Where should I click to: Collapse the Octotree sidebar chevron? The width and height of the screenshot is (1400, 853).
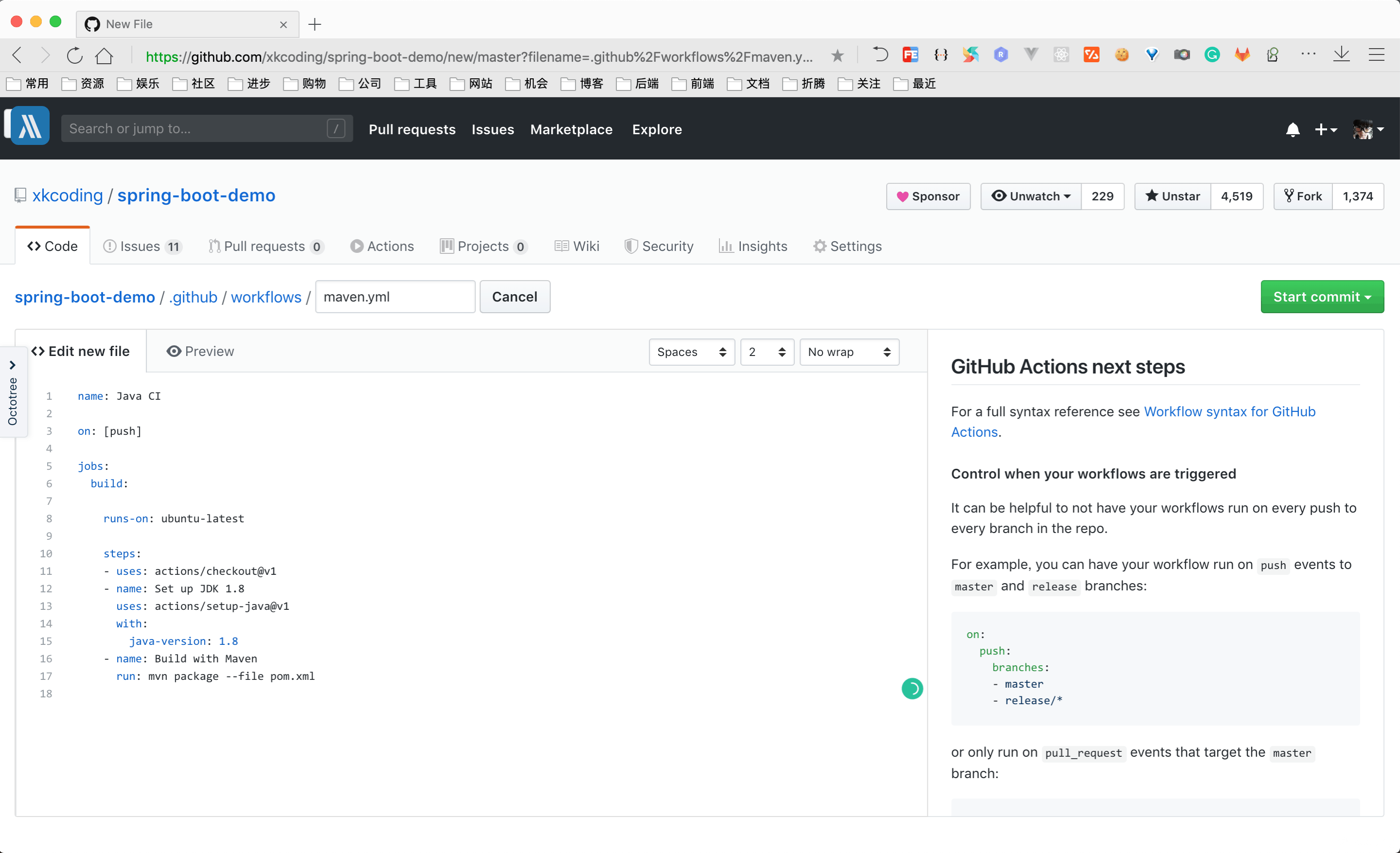click(x=13, y=365)
